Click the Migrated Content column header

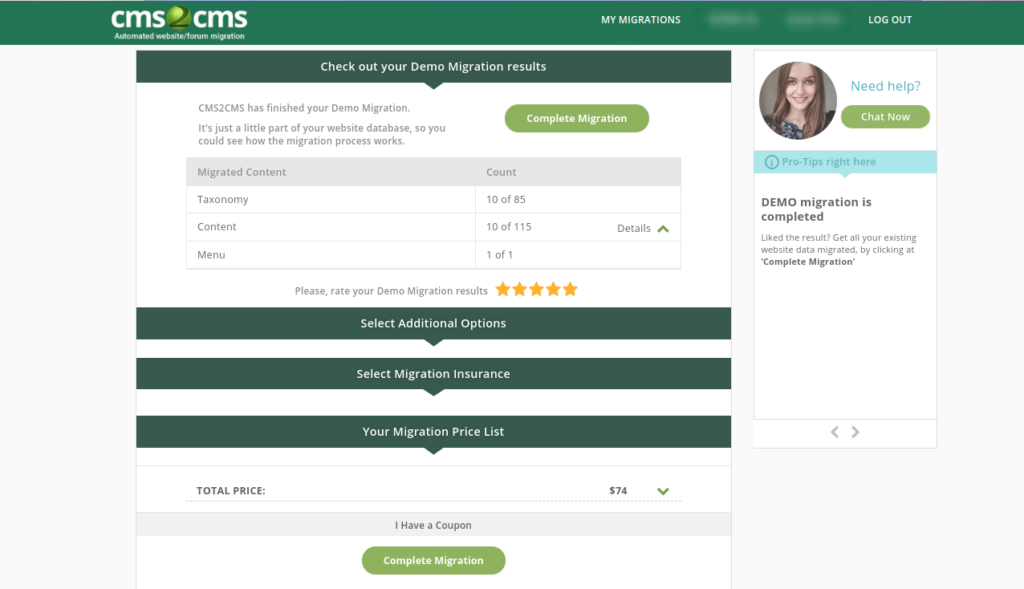(242, 172)
